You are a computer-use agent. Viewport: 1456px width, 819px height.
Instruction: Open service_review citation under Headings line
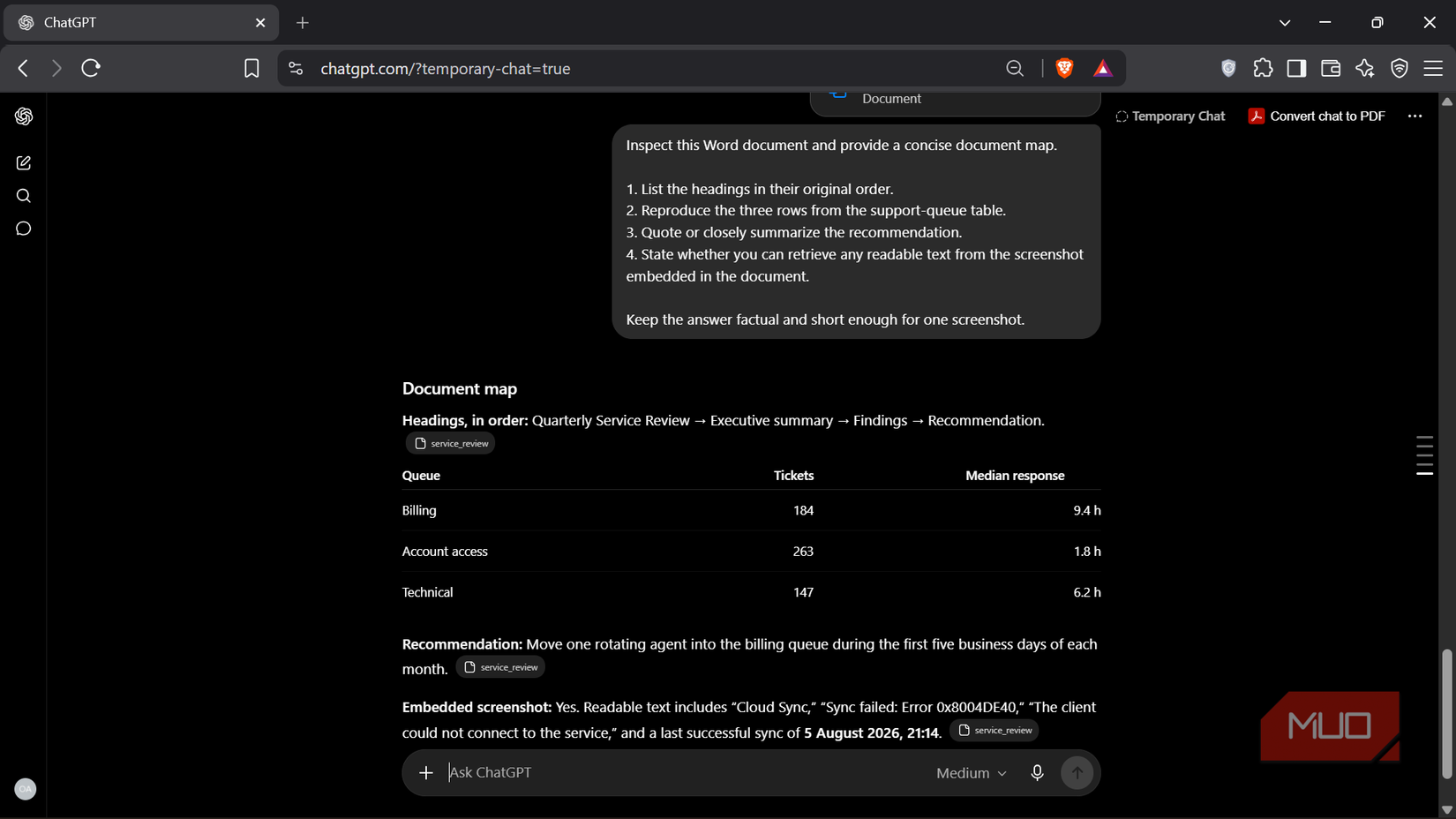(451, 443)
